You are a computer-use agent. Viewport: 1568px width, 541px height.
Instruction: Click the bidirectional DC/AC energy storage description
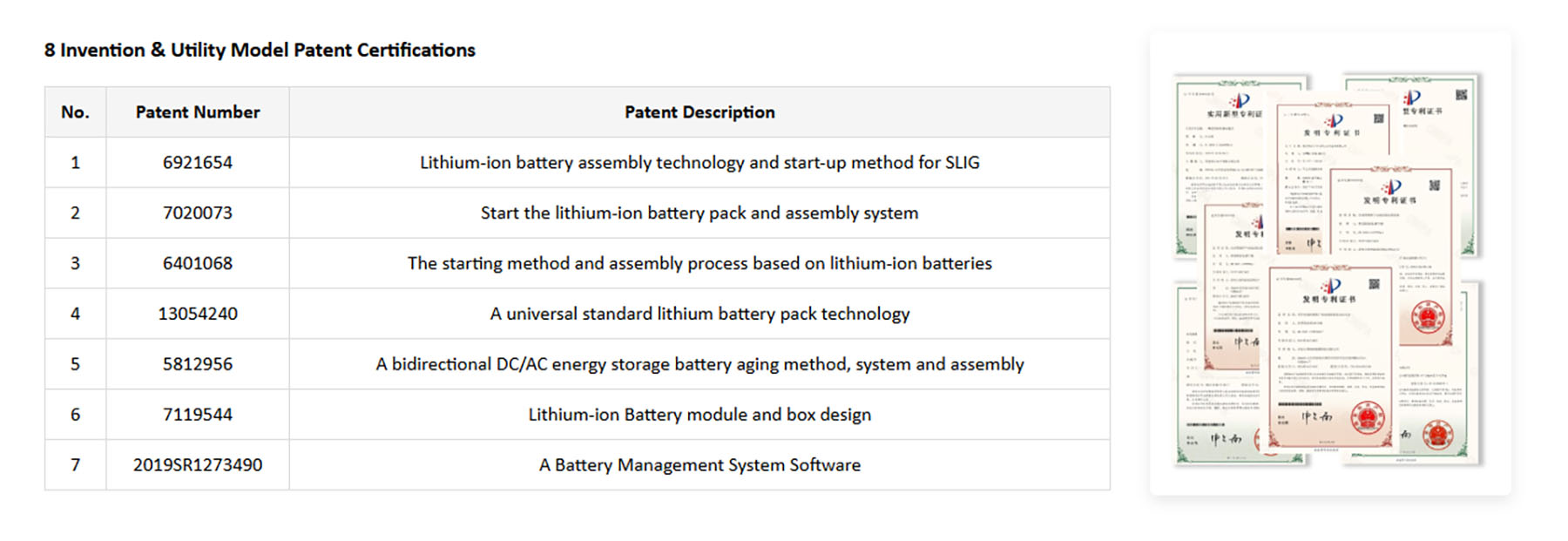pyautogui.click(x=700, y=365)
